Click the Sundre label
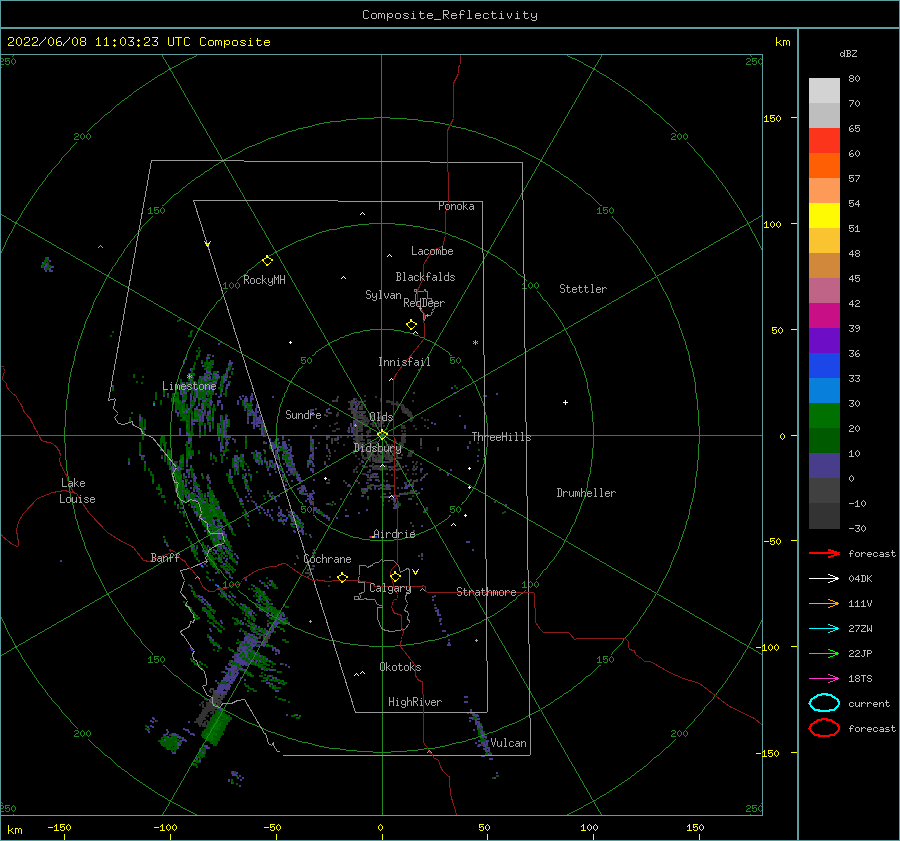 pyautogui.click(x=303, y=414)
